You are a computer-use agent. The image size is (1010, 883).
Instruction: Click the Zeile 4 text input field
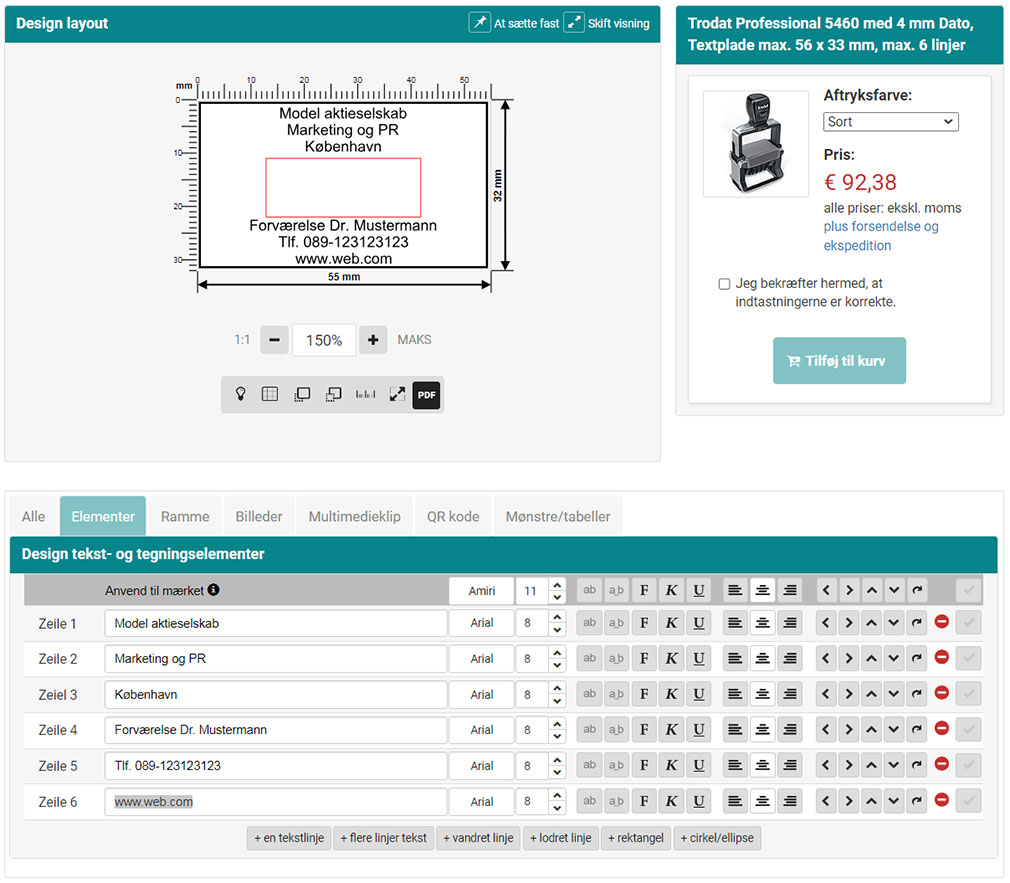[275, 730]
